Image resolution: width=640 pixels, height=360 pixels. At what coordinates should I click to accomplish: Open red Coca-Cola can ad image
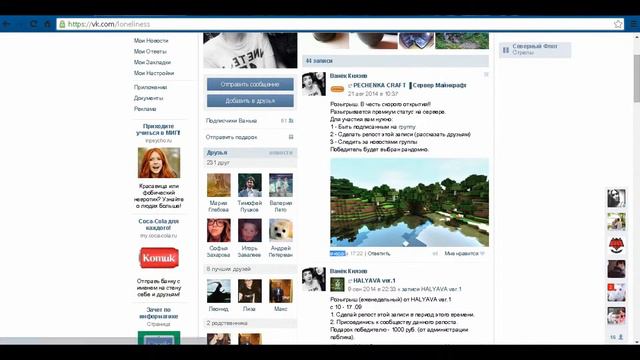pos(159,258)
